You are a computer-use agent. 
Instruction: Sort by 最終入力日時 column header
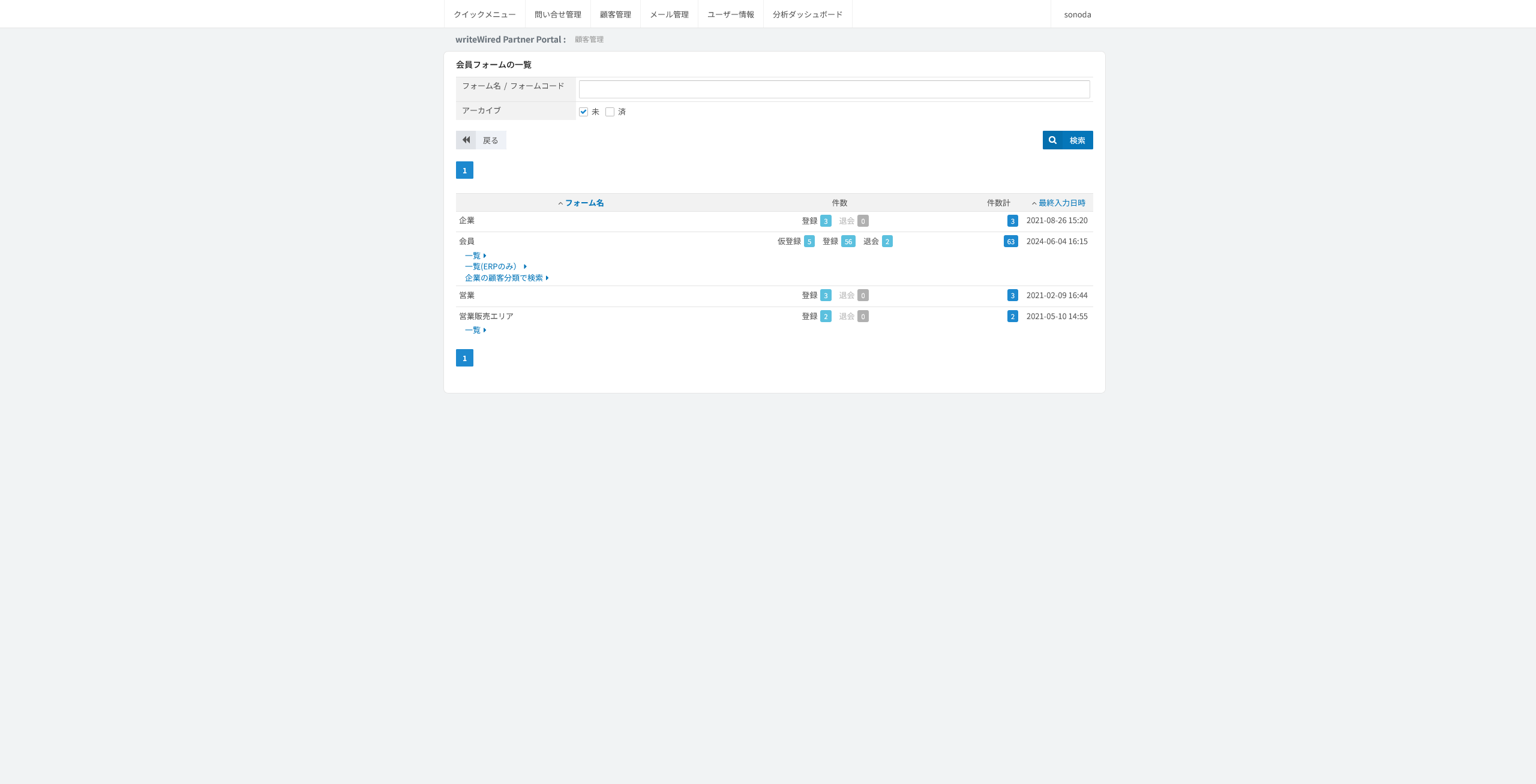tap(1061, 203)
